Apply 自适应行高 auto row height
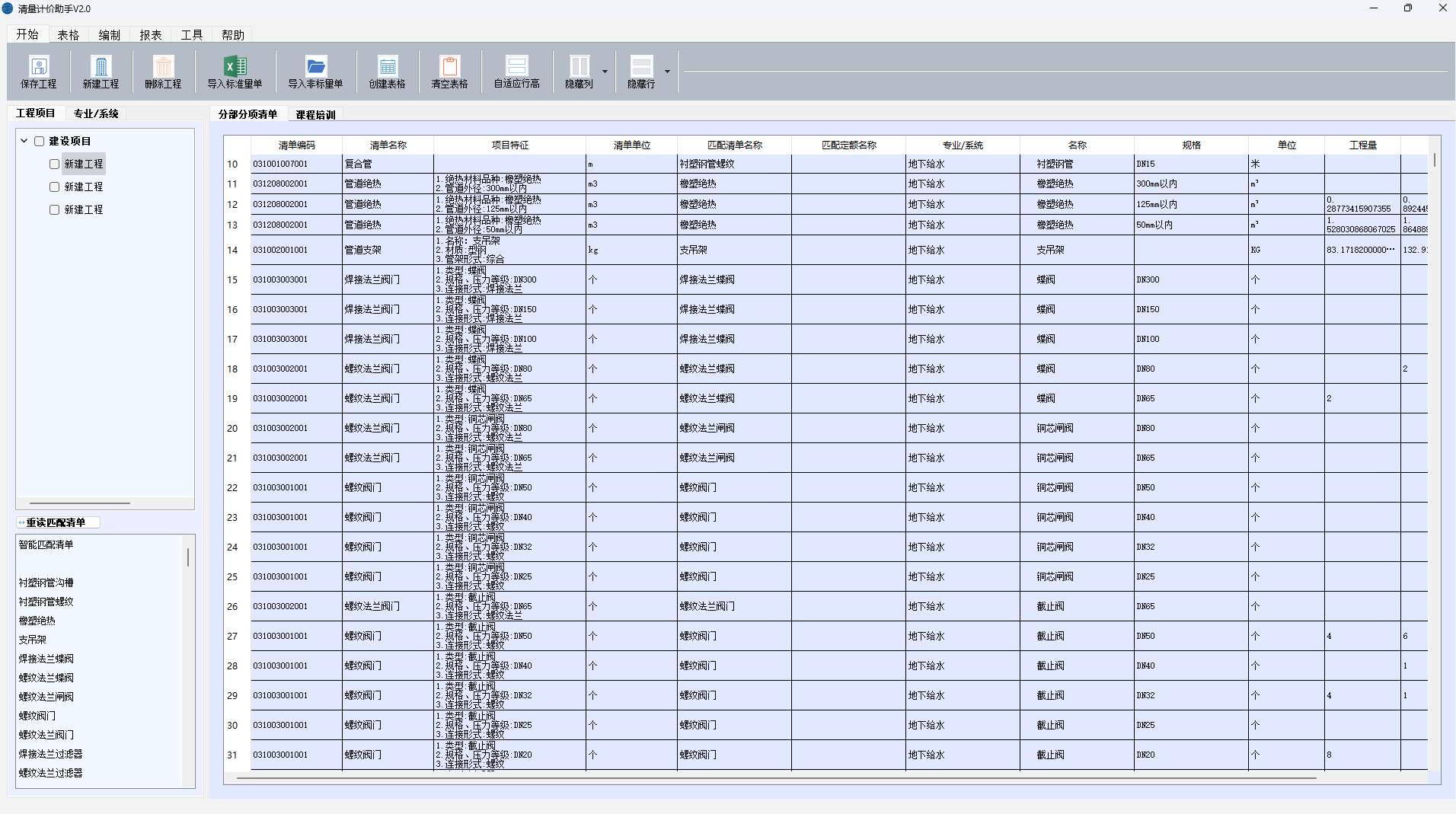Viewport: 1456px width, 814px height. (x=516, y=71)
